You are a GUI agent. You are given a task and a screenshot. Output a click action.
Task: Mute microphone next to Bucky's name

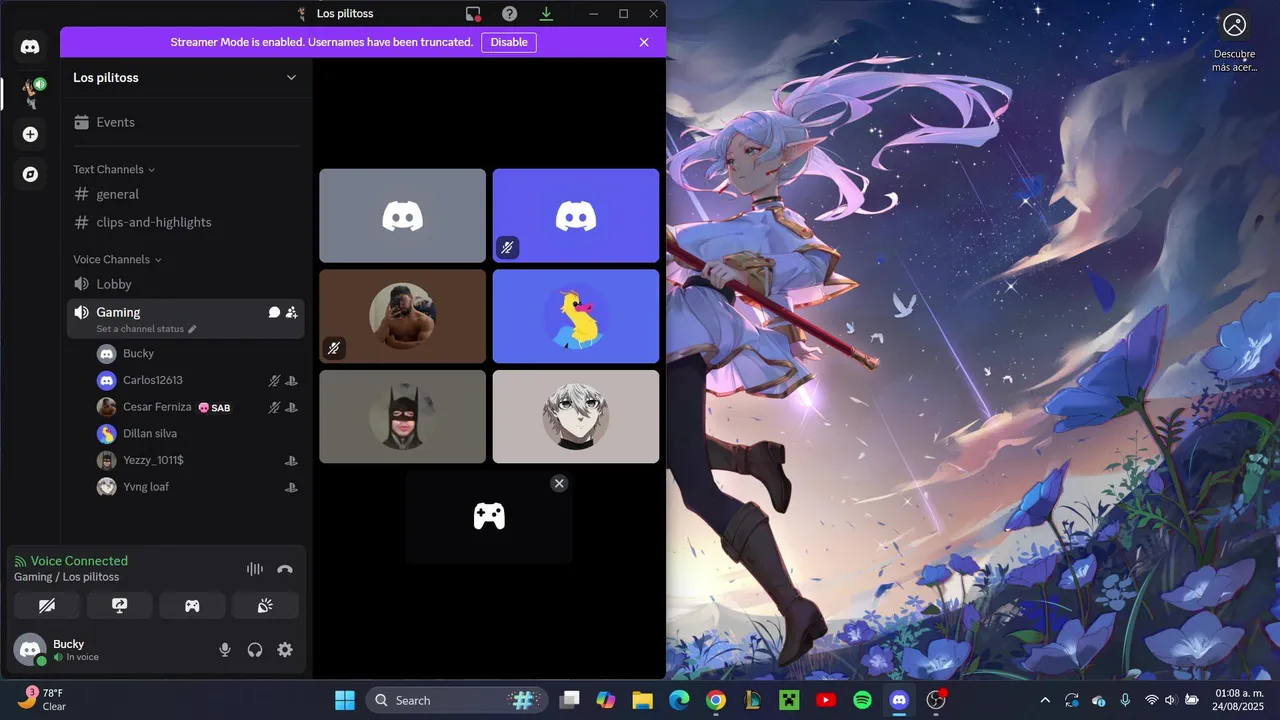pos(225,650)
